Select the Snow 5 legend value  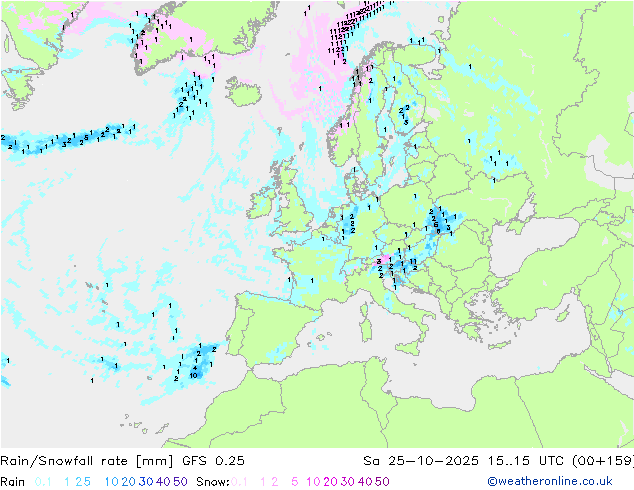(295, 482)
